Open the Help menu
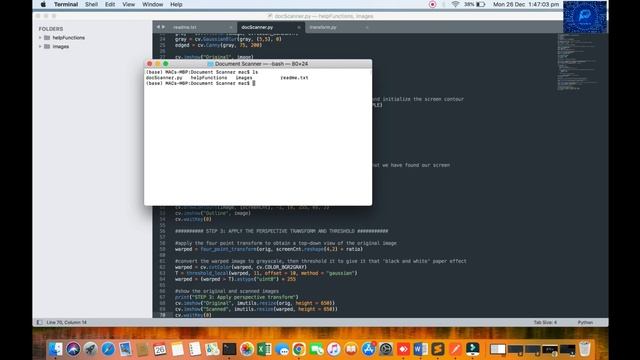This screenshot has width=640, height=360. (176, 4)
